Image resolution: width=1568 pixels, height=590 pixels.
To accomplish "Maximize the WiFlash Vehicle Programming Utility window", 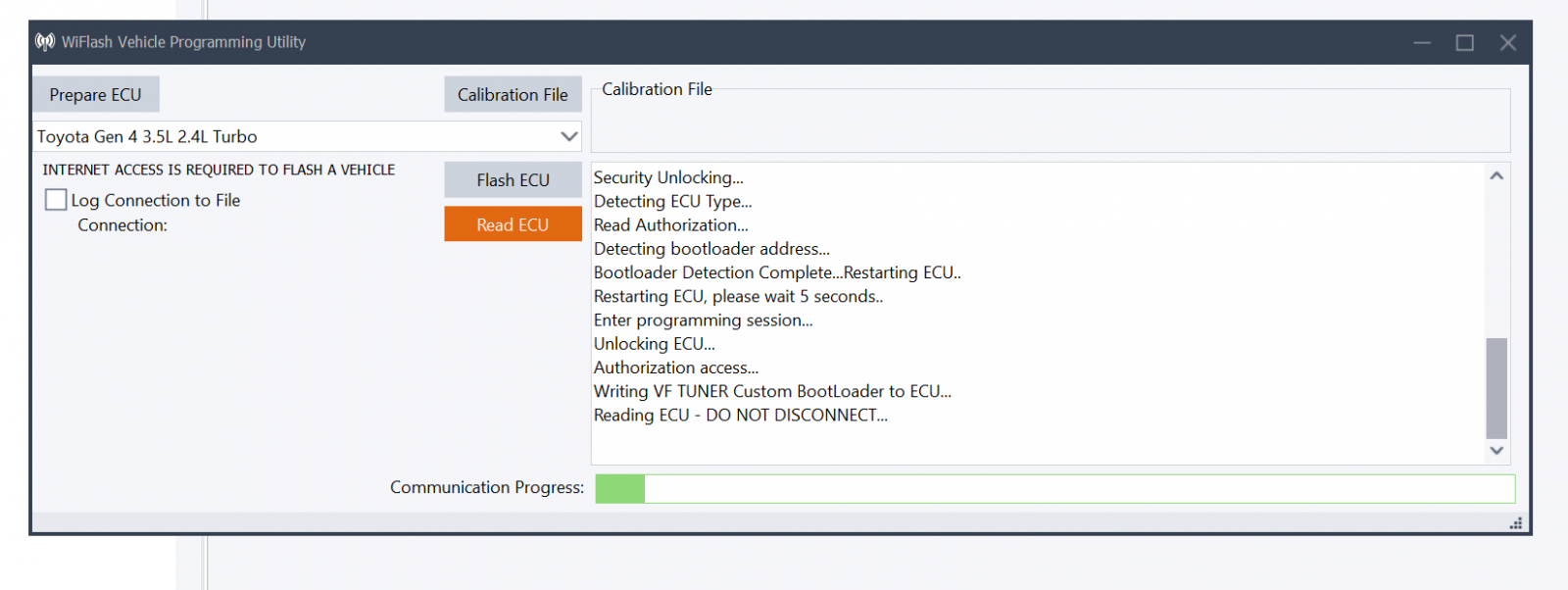I will 1465,42.
